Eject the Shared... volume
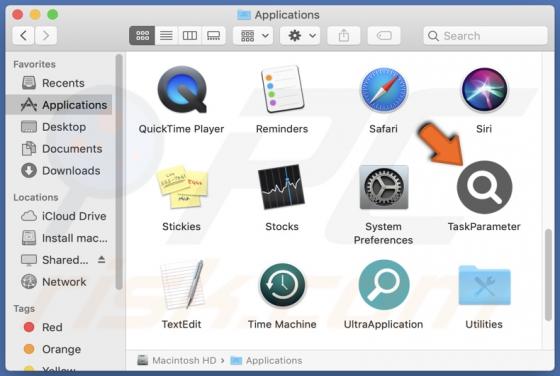560x376 pixels. click(x=101, y=260)
